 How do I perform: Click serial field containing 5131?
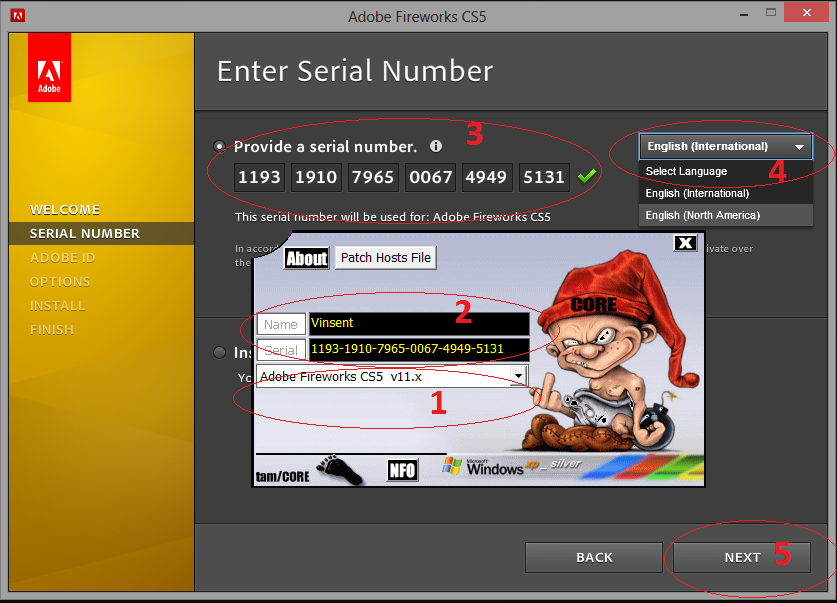[x=544, y=177]
